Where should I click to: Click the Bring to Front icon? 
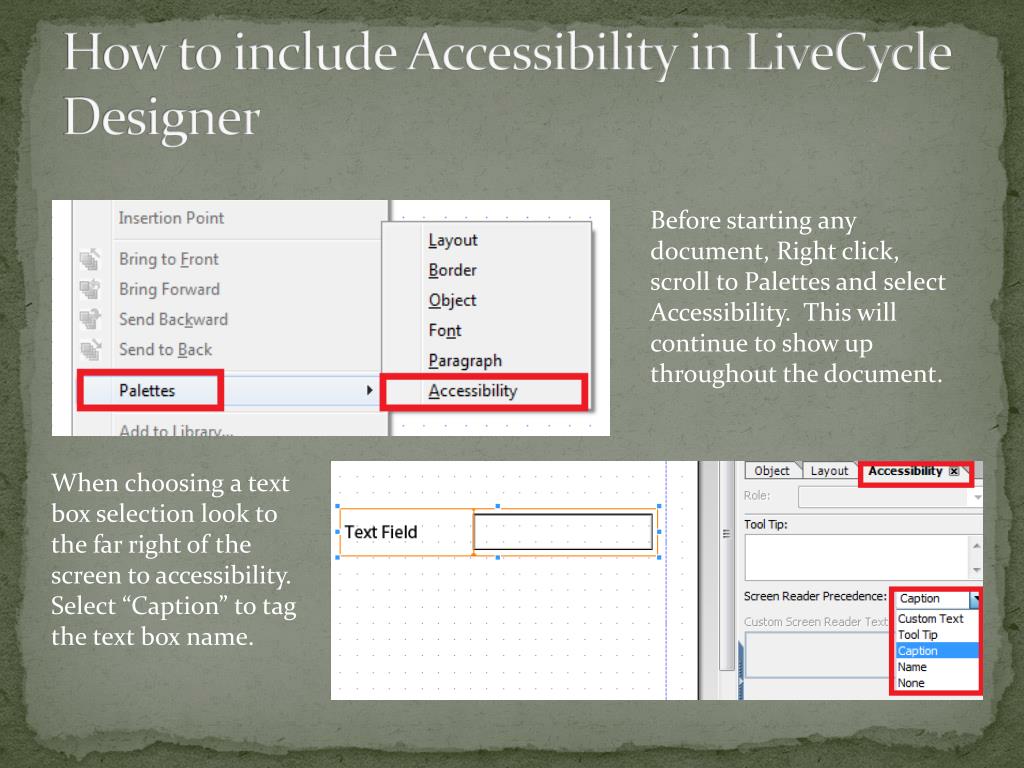pos(90,259)
